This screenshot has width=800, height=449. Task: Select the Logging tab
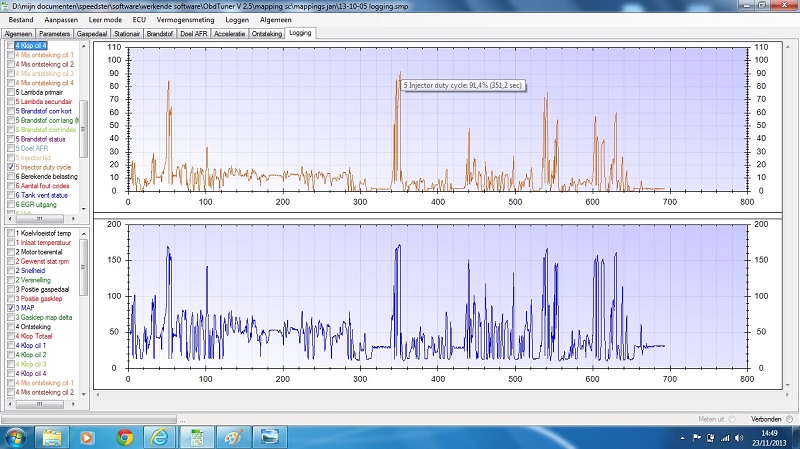point(300,33)
